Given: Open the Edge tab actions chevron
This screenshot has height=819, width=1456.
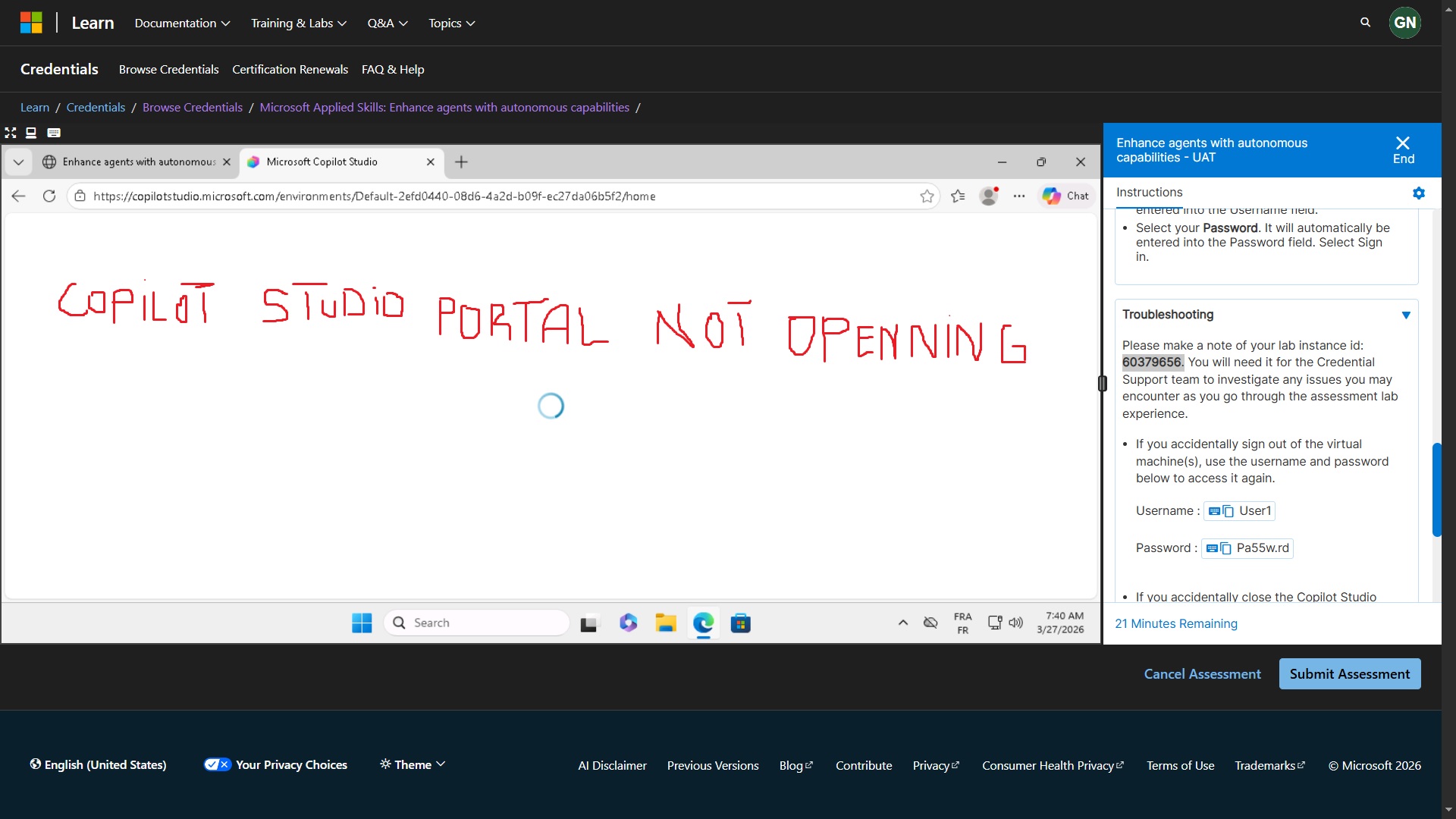Looking at the screenshot, I should pyautogui.click(x=18, y=162).
